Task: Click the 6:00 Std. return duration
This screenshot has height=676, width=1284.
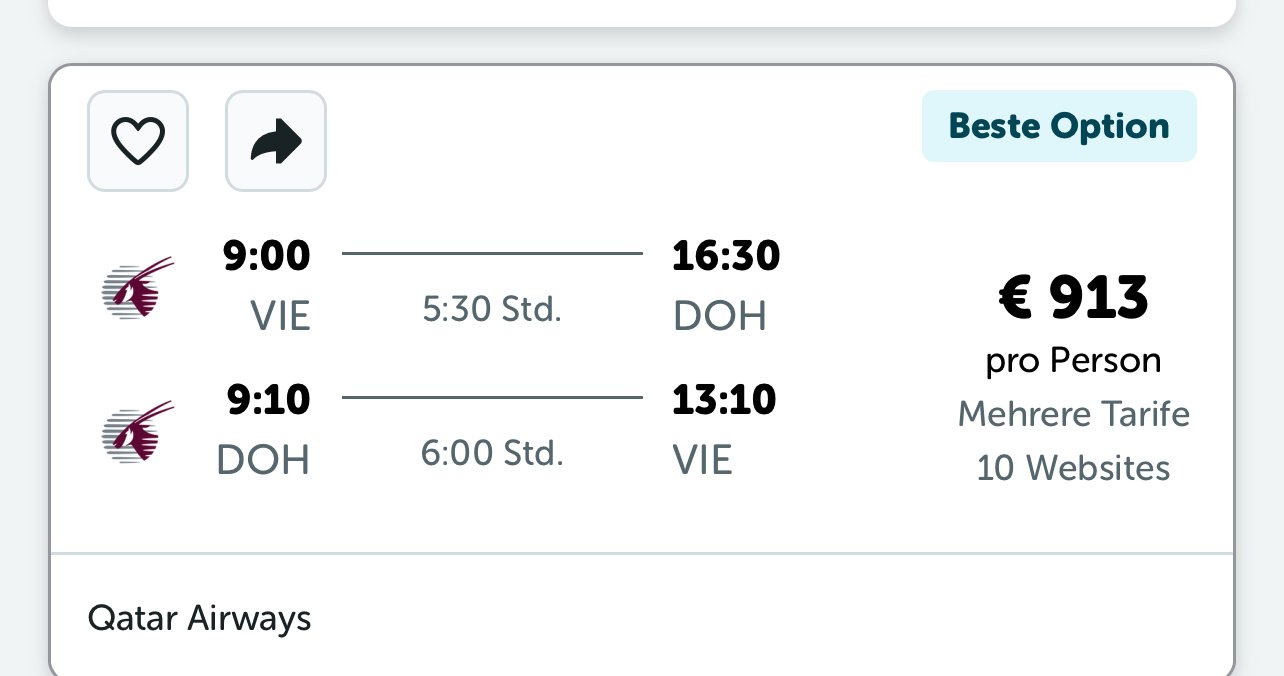Action: pyautogui.click(x=492, y=454)
